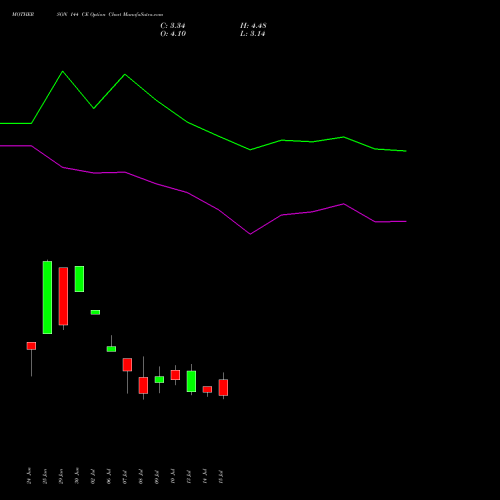Click the 'H: 4.48' high value

tap(253, 26)
